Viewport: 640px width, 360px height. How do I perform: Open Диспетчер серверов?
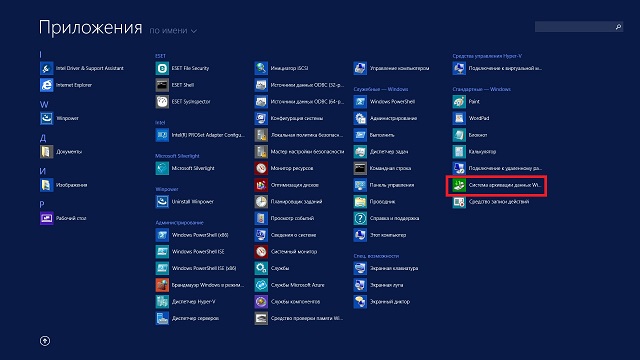187,318
